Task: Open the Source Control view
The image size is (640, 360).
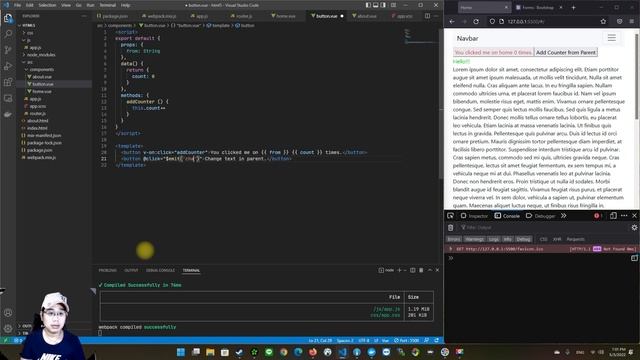Action: (x=8, y=50)
